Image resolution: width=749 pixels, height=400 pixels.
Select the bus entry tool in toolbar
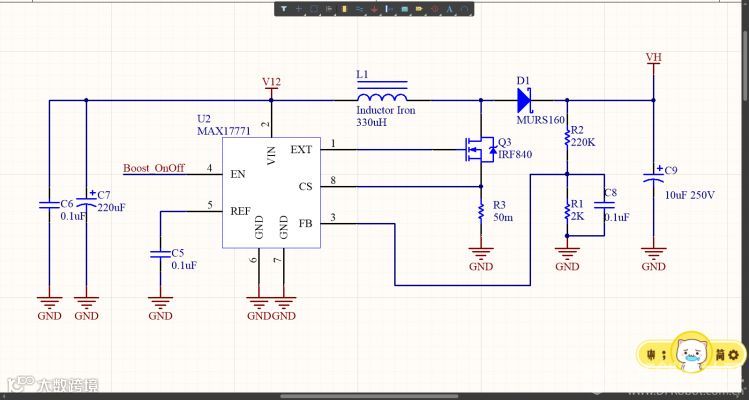click(389, 9)
